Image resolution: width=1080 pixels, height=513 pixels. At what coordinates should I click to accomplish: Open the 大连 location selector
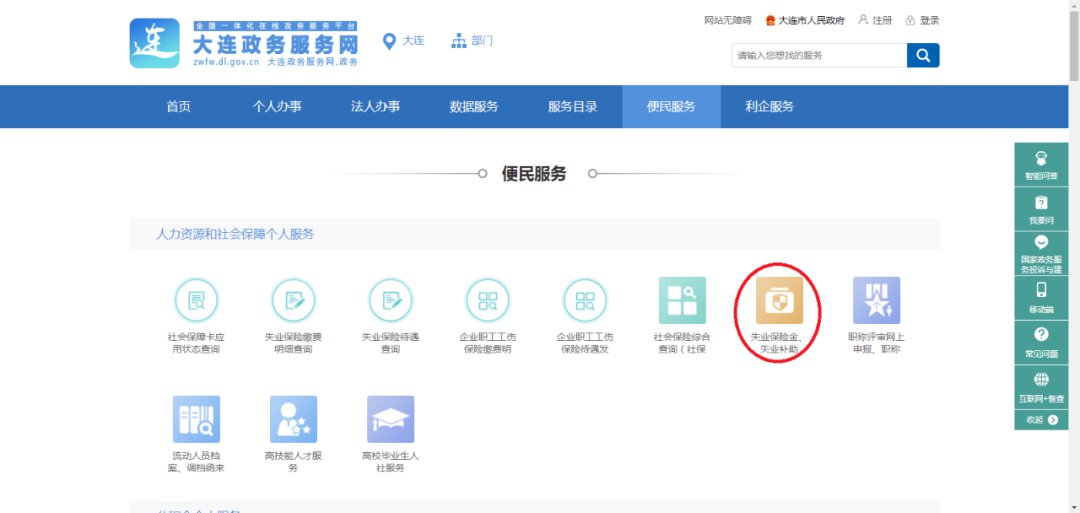coord(403,41)
